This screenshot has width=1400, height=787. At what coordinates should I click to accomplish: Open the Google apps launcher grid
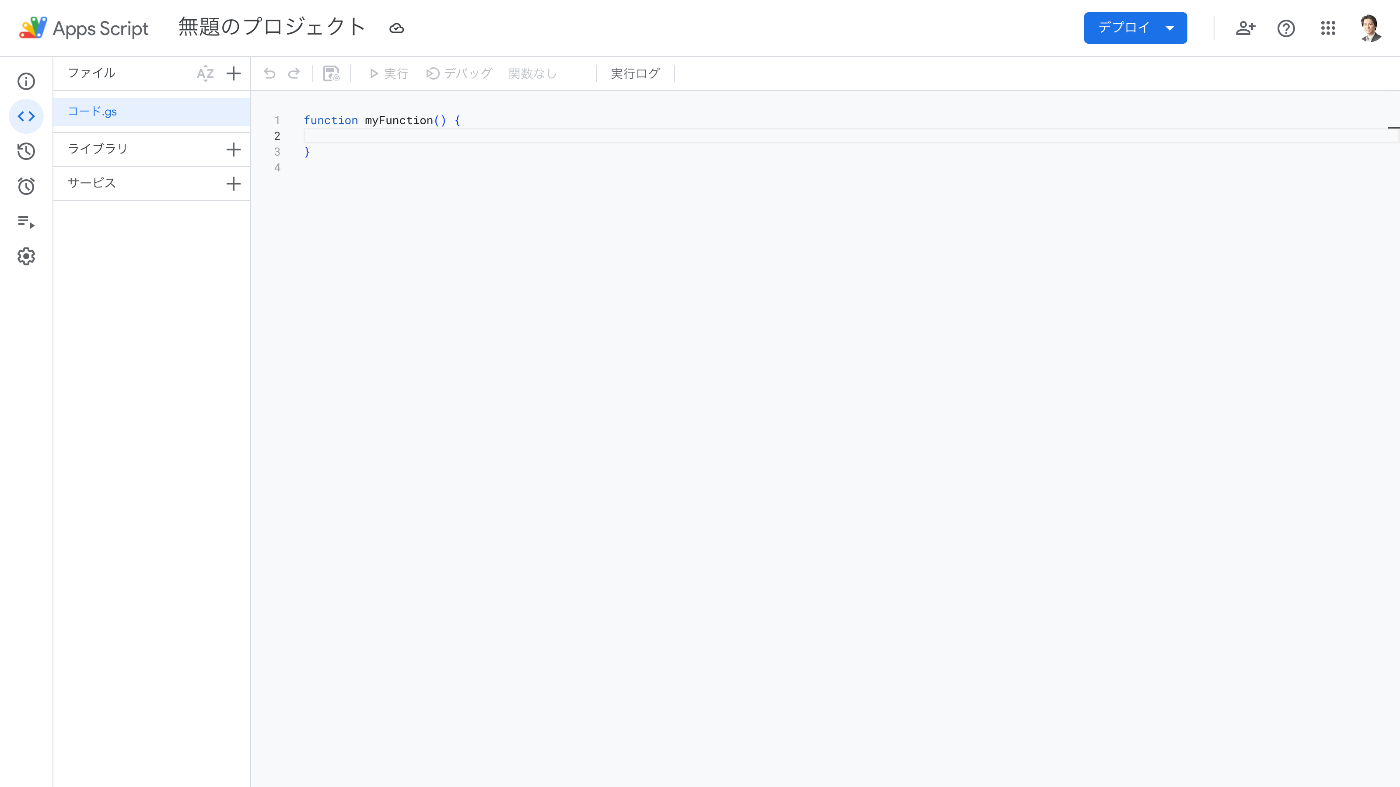[x=1328, y=28]
